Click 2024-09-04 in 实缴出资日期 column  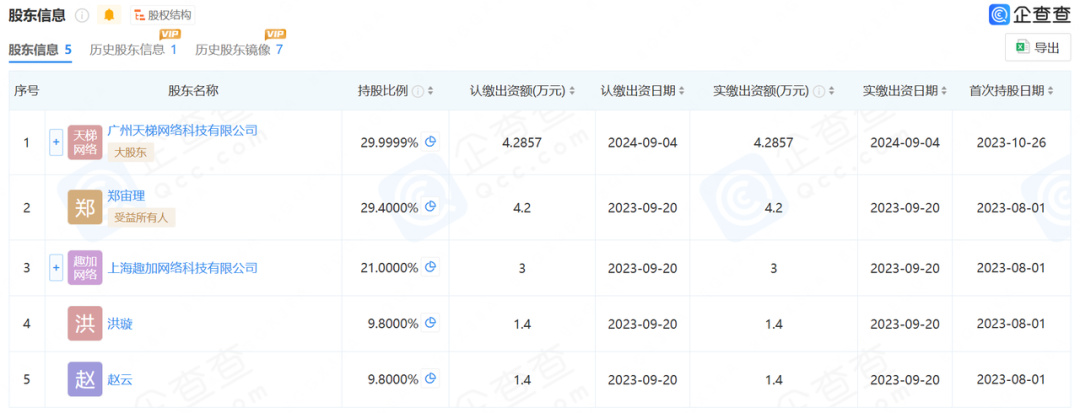(905, 143)
